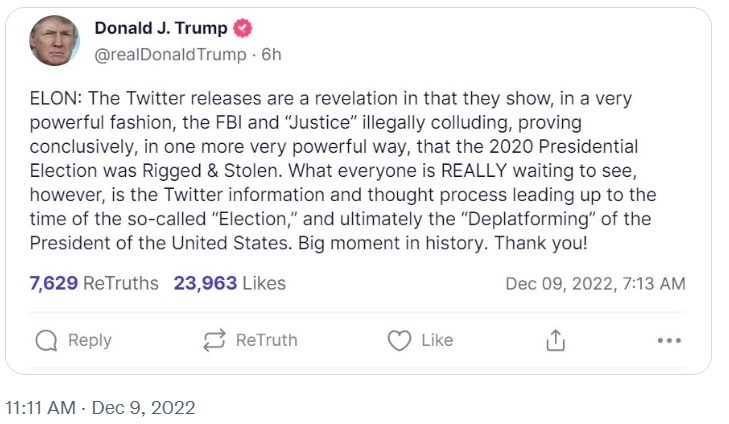The image size is (729, 424).
Task: Click the @realDonaldTrump handle
Action: 170,54
